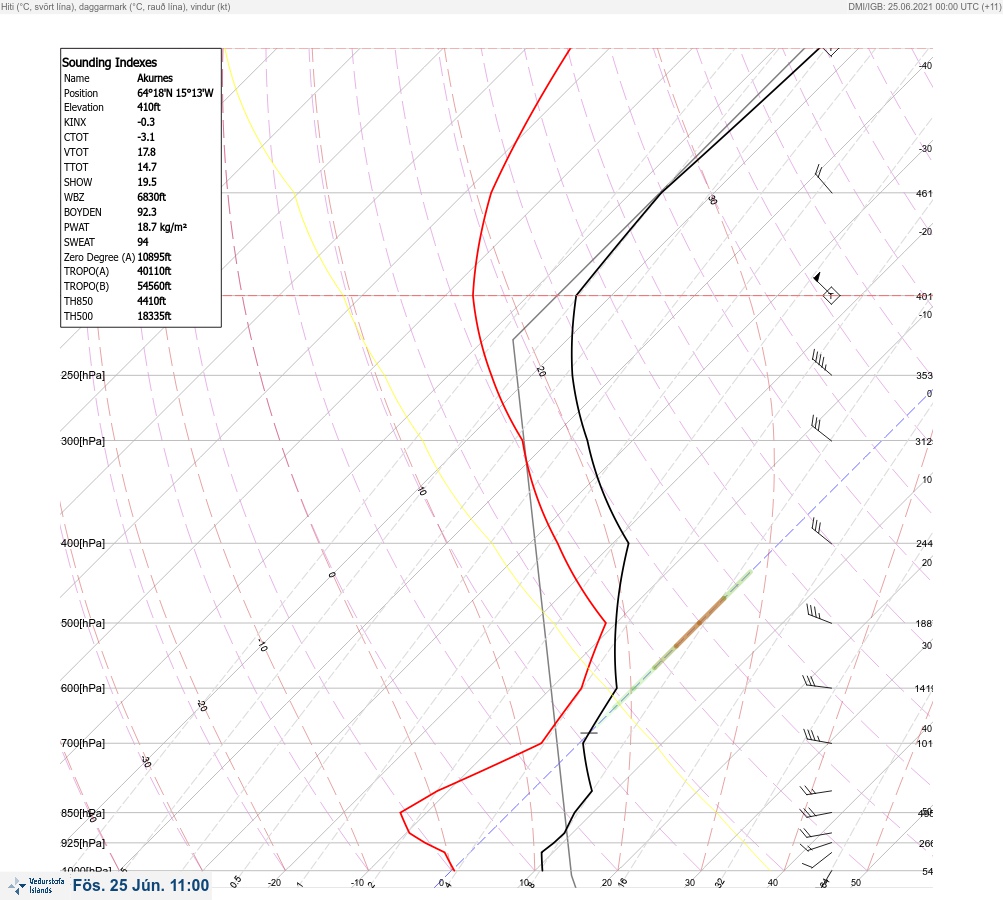Click the SHOW value 19.5
1003x900 pixels.
(x=147, y=182)
